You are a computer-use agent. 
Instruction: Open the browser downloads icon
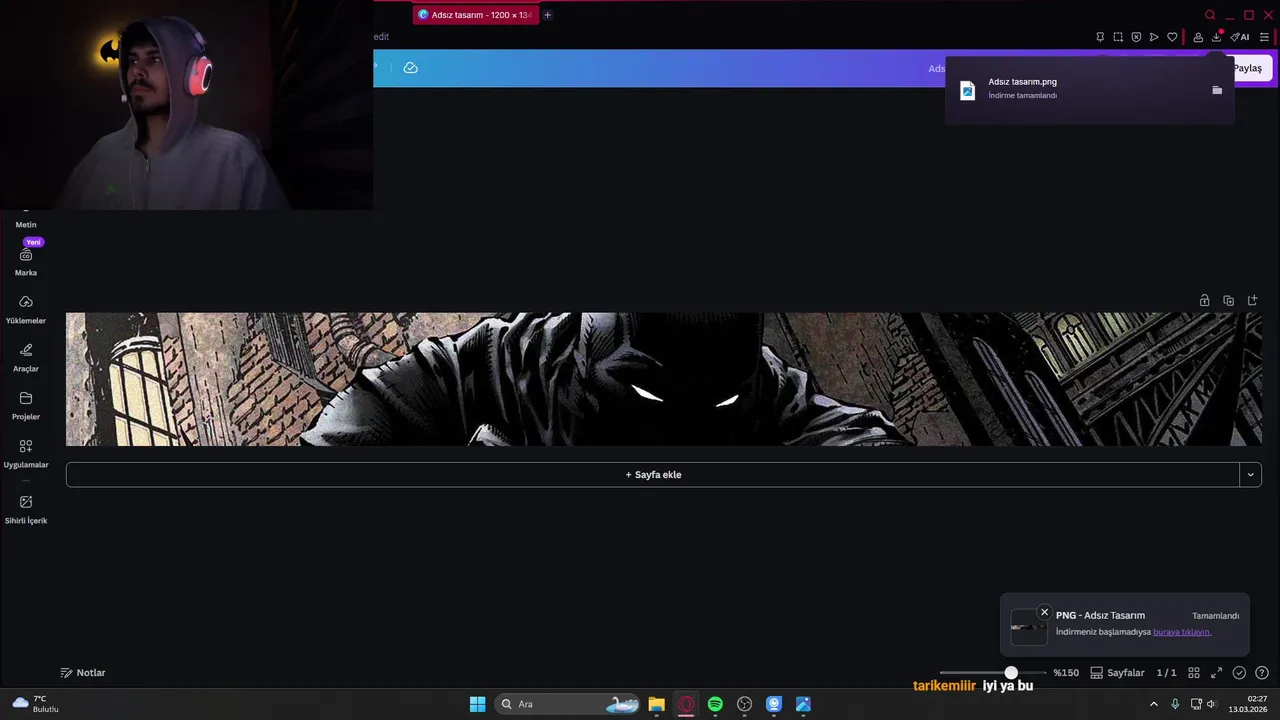1216,37
